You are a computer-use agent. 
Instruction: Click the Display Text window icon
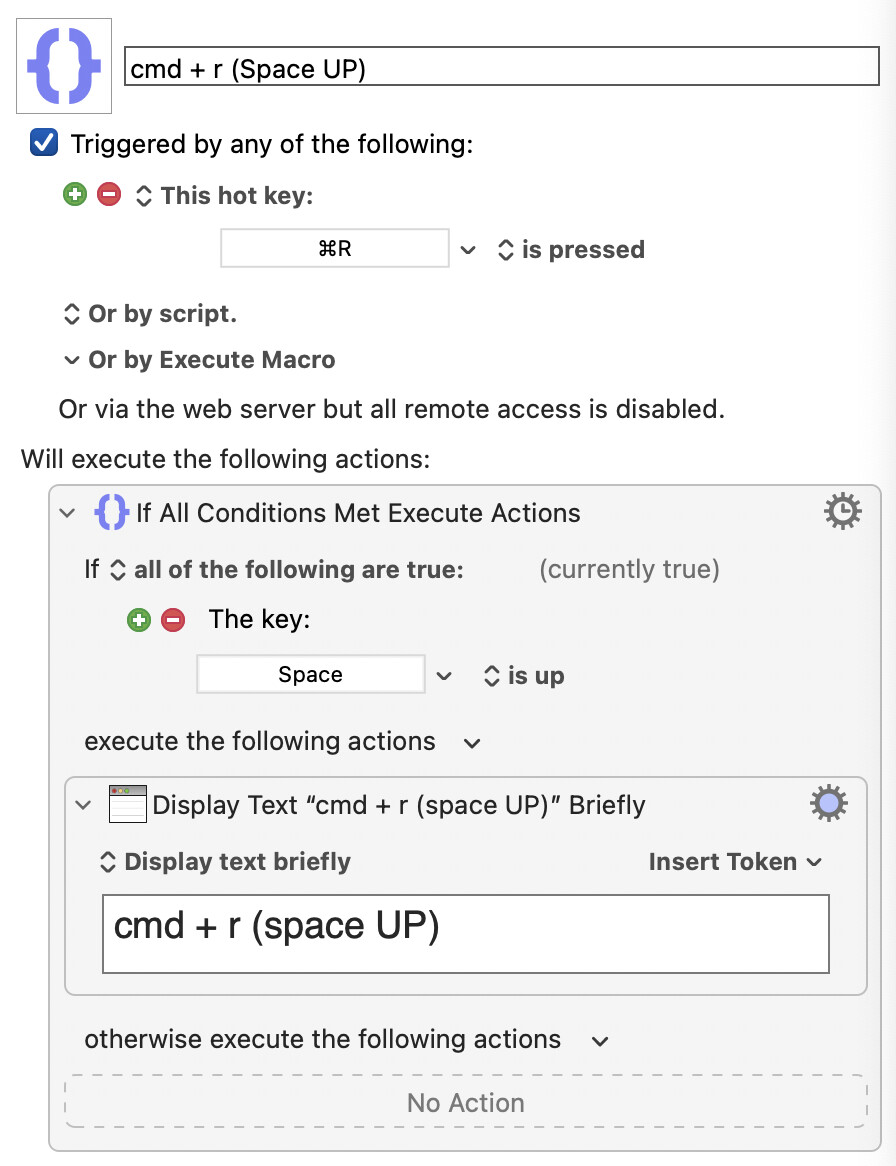click(x=128, y=805)
